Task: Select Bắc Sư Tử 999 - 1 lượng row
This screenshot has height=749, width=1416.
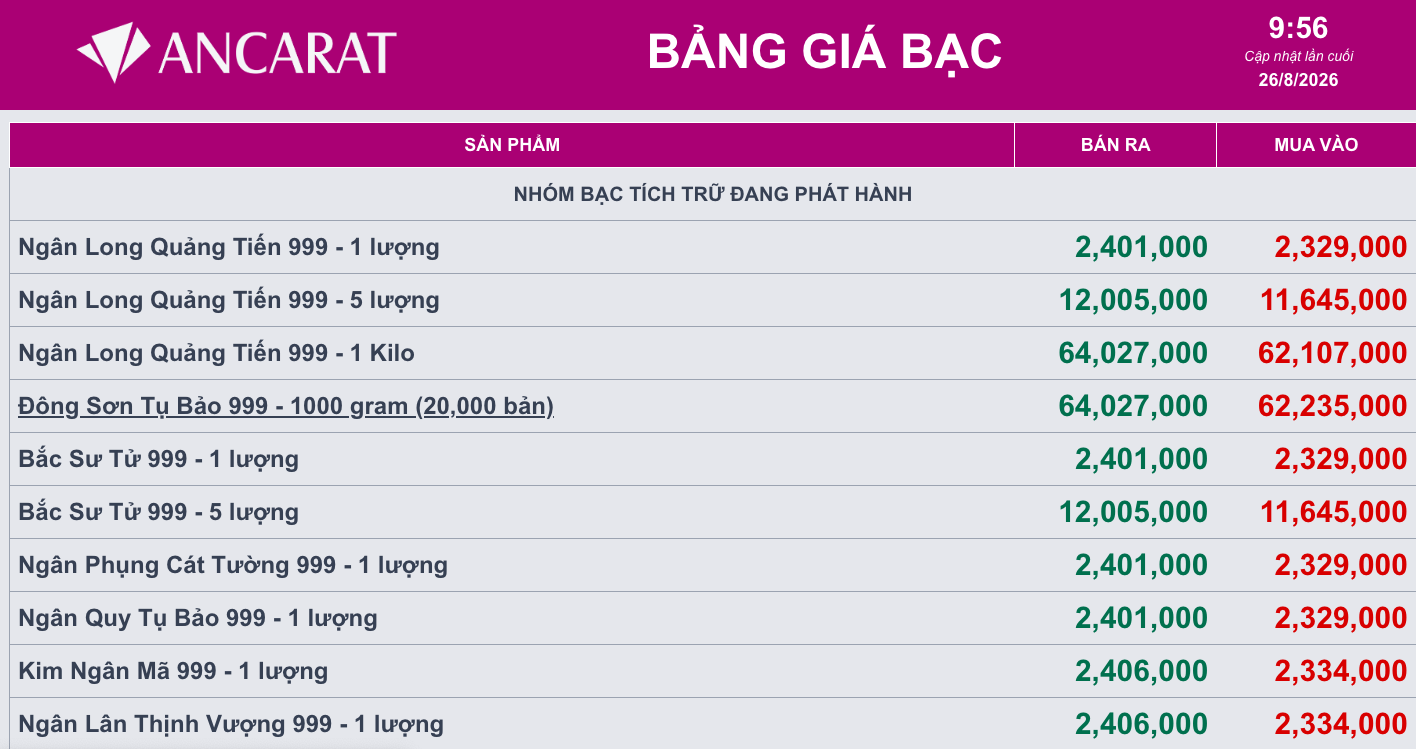Action: click(713, 459)
